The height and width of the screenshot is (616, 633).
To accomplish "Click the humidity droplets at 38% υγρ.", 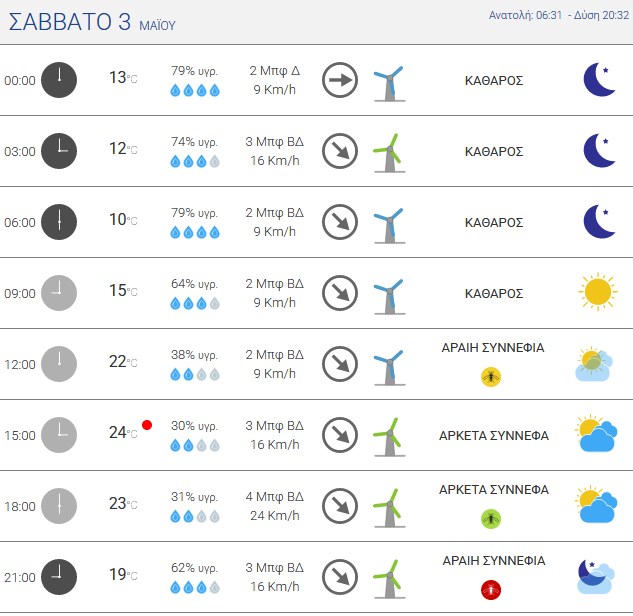I will point(195,375).
